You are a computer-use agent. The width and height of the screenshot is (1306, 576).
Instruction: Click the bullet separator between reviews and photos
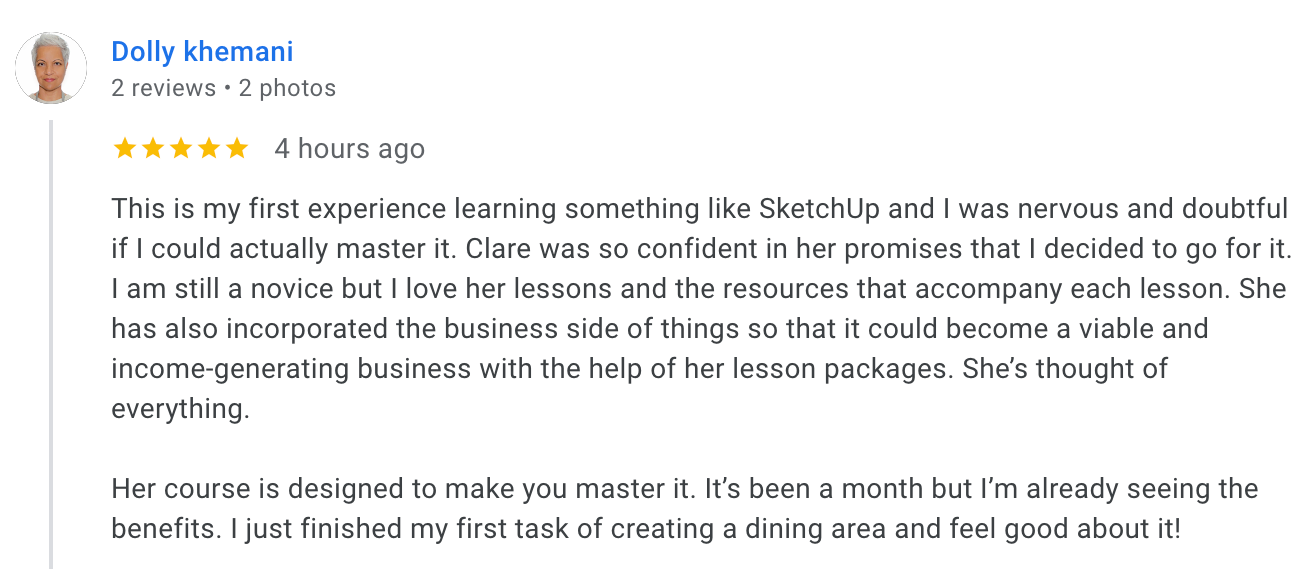pyautogui.click(x=227, y=89)
